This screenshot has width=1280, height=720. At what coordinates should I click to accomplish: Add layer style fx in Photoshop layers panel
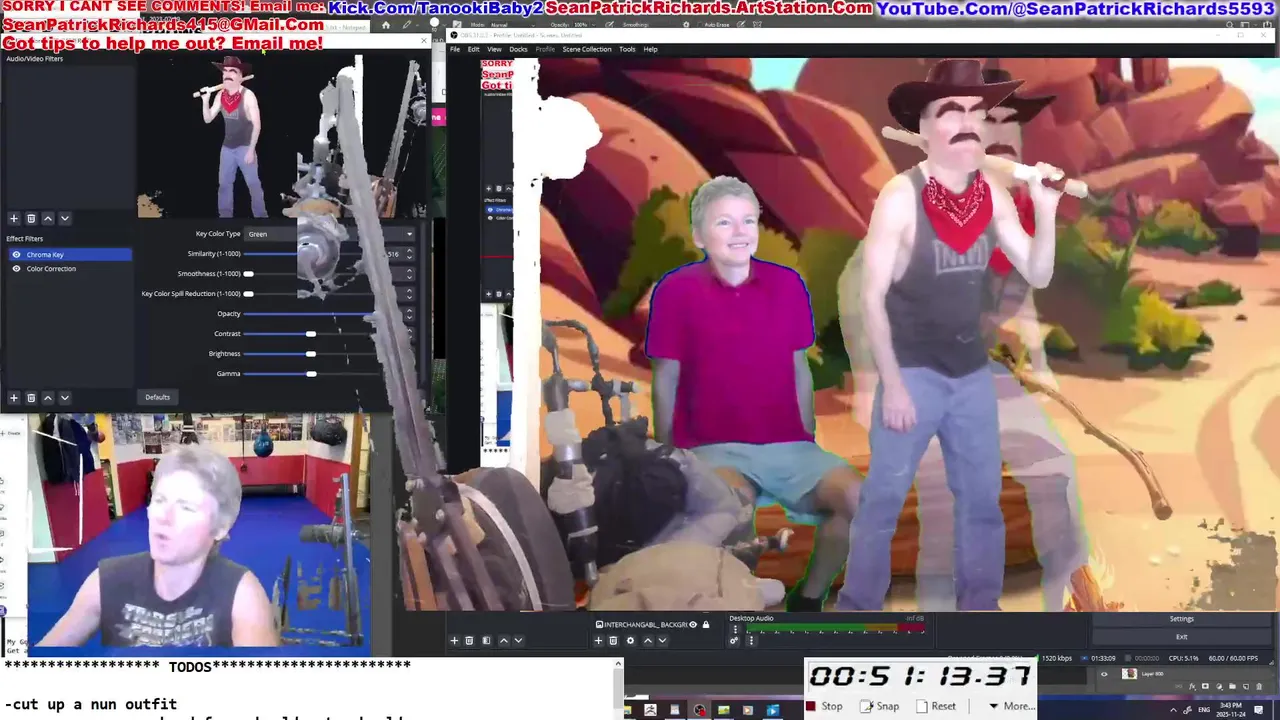click(1192, 686)
